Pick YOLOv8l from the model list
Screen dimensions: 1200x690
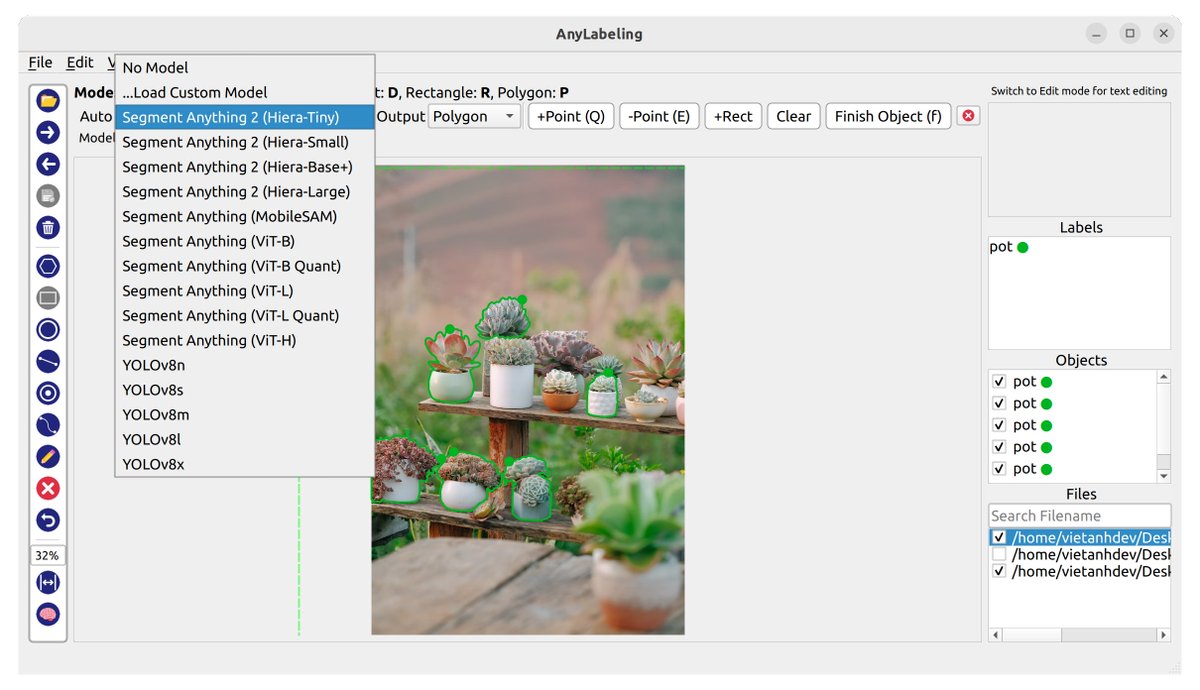[245, 439]
